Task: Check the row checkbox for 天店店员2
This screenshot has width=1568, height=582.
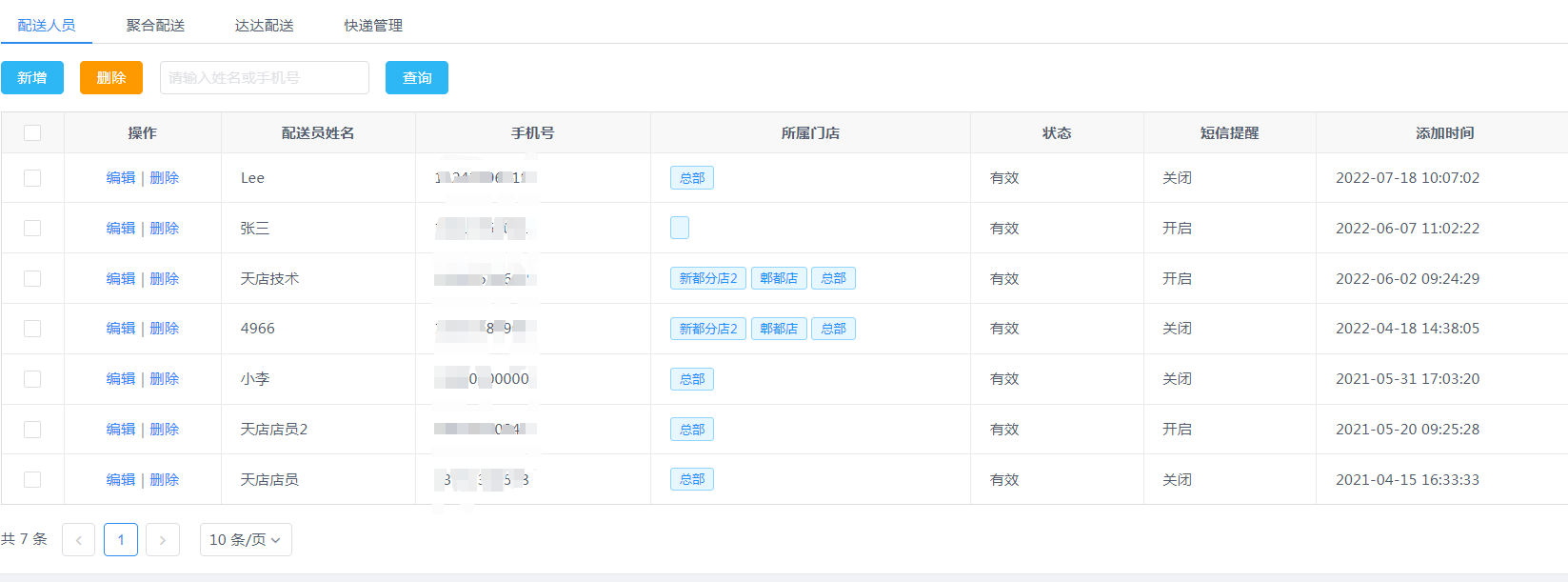Action: tap(32, 430)
